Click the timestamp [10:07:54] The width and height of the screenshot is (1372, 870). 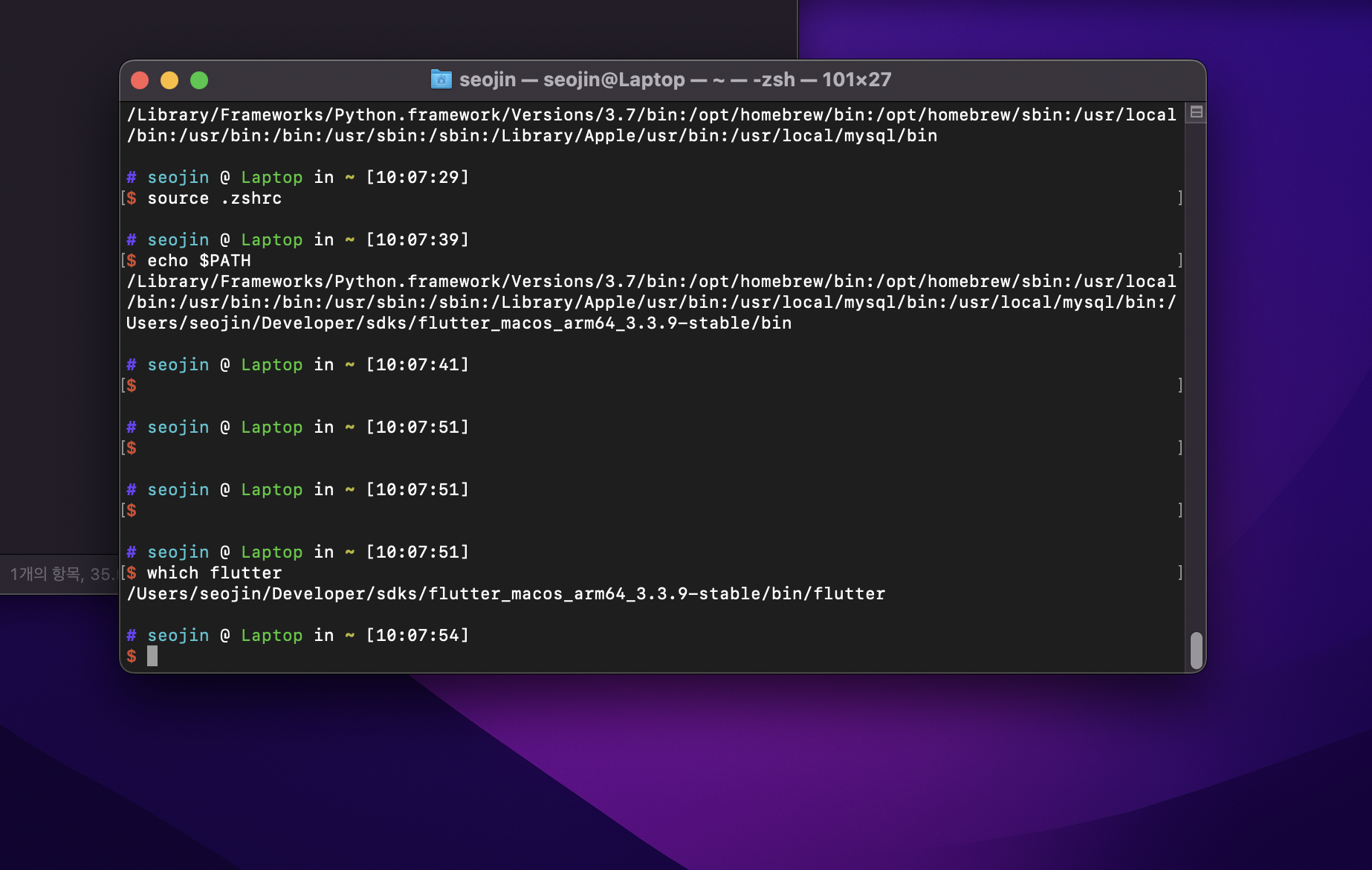(418, 636)
